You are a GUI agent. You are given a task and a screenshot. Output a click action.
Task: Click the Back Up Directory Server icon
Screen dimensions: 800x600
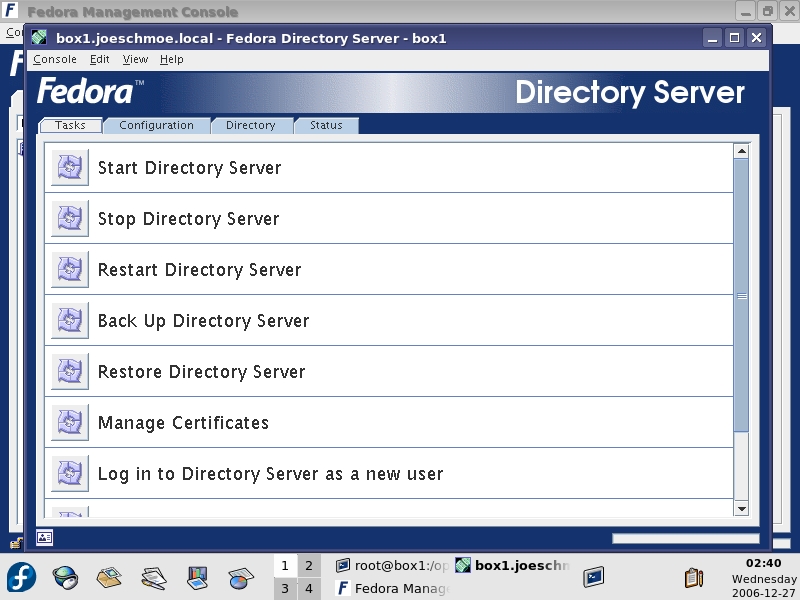tap(70, 321)
